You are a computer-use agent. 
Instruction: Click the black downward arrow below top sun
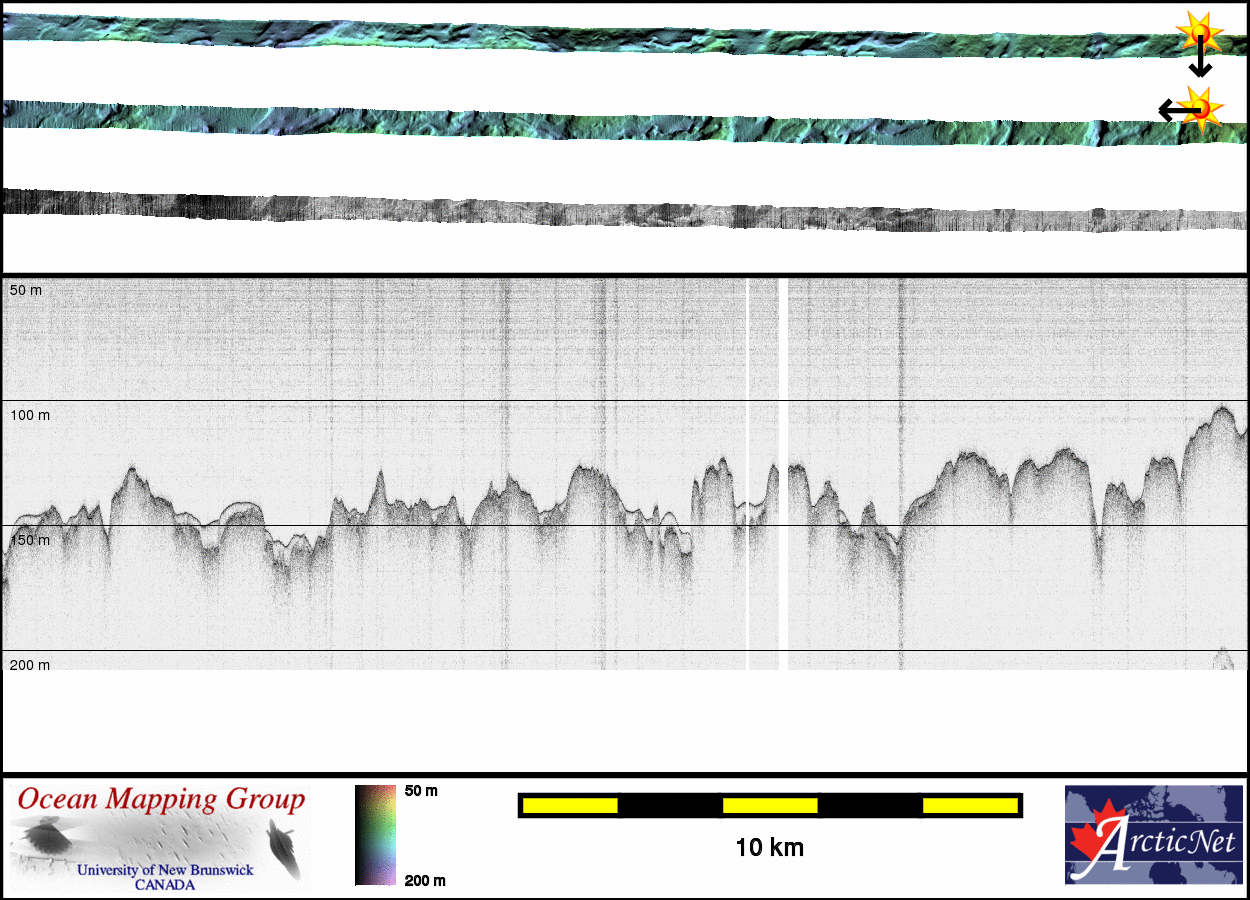pyautogui.click(x=1200, y=62)
